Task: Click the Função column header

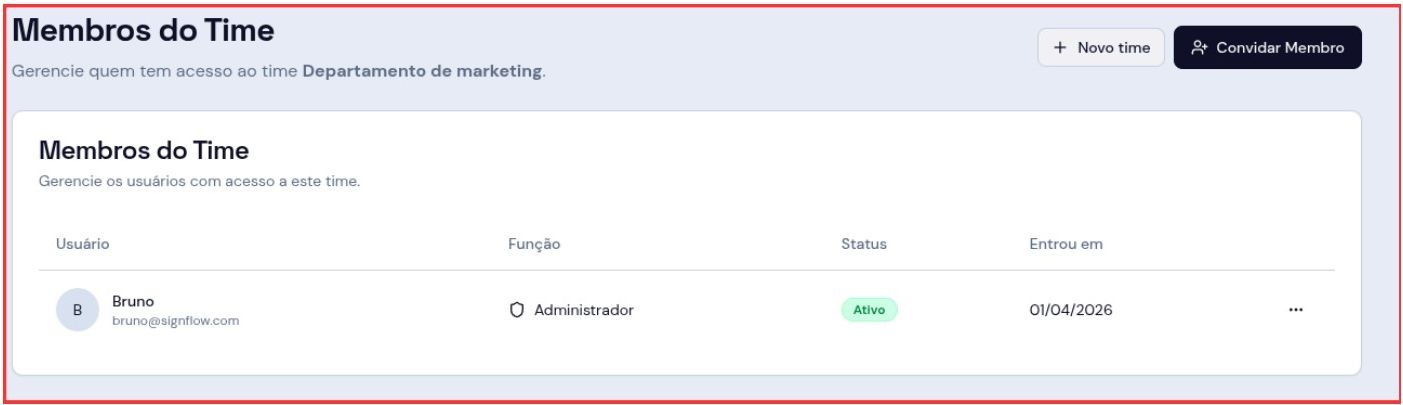Action: tap(534, 244)
